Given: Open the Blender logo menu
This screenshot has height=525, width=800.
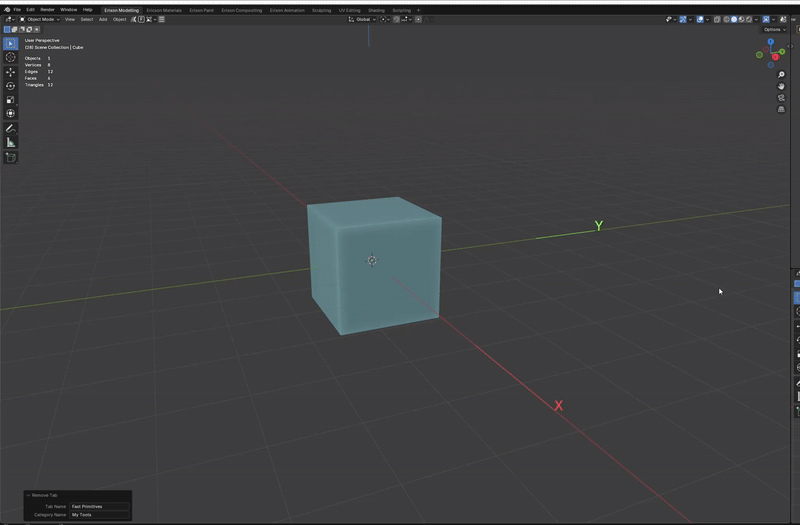Looking at the screenshot, I should (x=7, y=10).
